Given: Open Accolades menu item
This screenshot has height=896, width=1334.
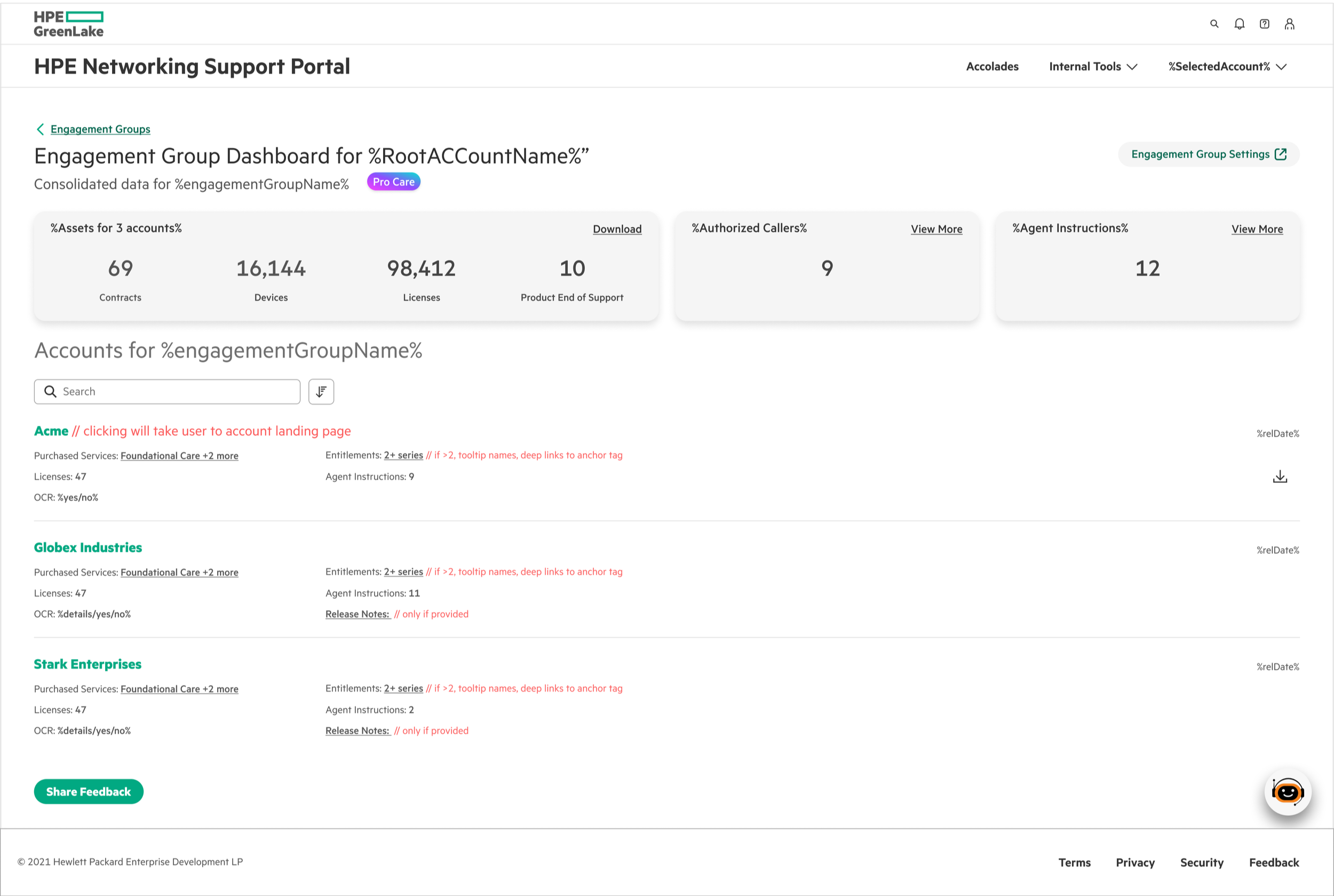Looking at the screenshot, I should 992,67.
